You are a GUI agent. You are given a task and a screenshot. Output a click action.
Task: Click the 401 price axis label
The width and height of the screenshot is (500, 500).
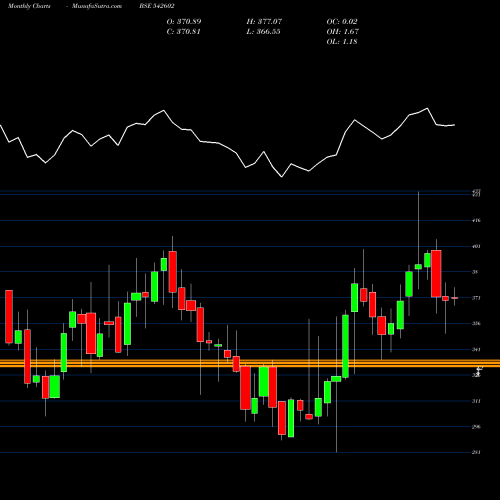[476, 246]
